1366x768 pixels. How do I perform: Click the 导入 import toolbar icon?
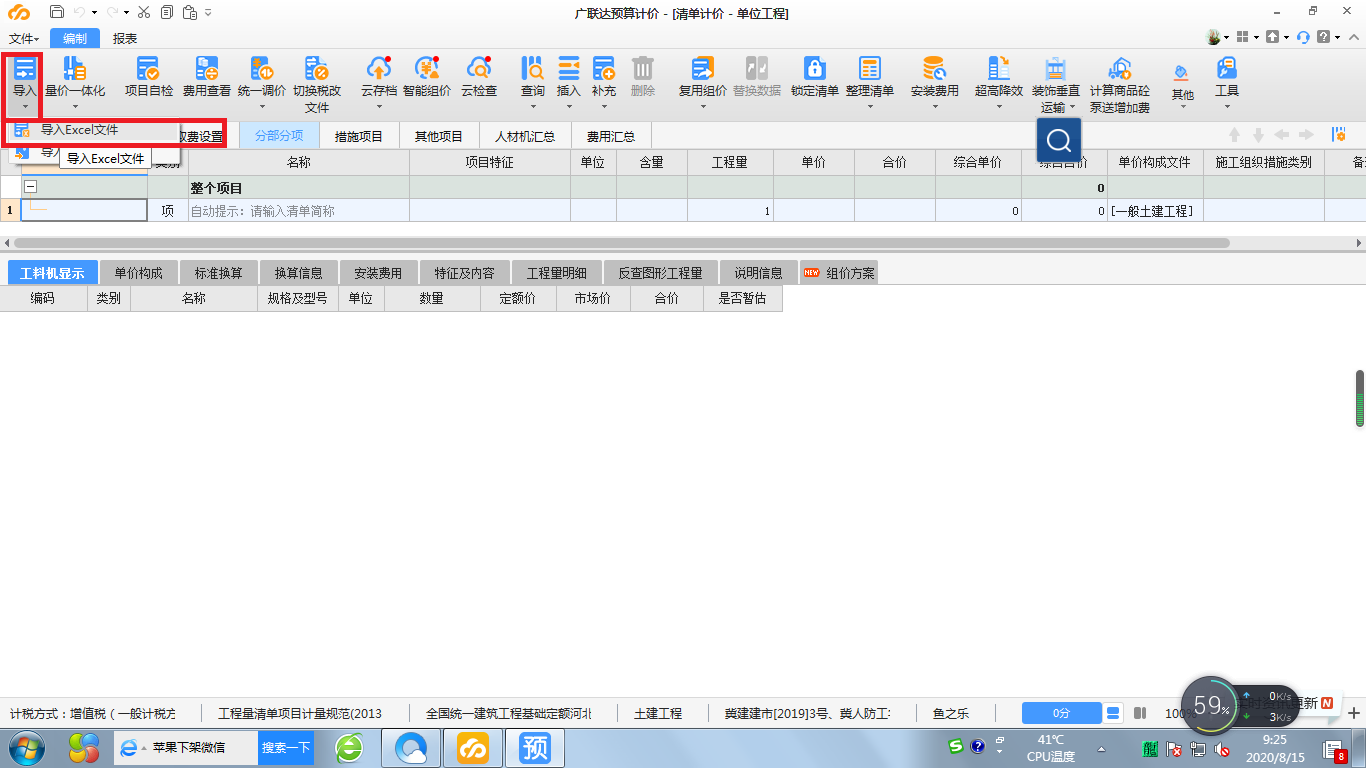coord(25,69)
